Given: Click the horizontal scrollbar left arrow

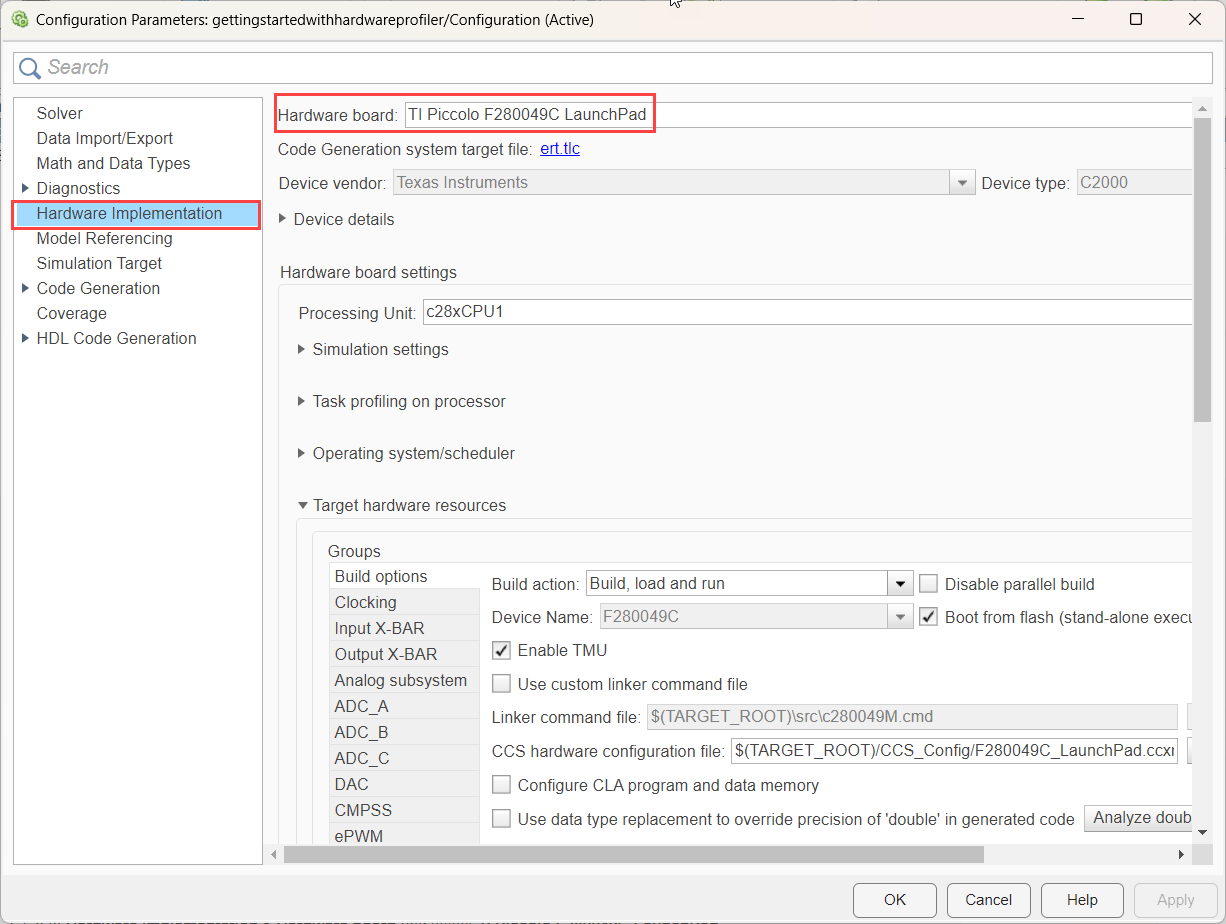Looking at the screenshot, I should (274, 855).
